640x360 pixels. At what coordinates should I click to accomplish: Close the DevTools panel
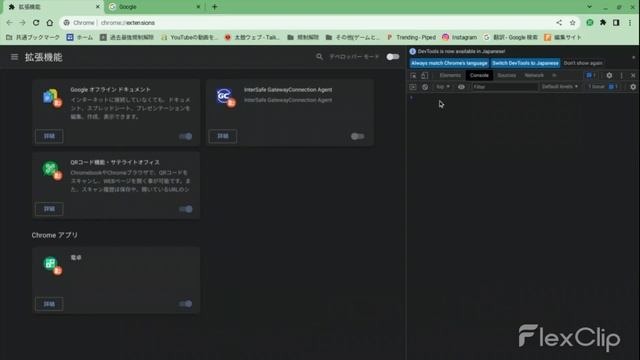coord(633,76)
